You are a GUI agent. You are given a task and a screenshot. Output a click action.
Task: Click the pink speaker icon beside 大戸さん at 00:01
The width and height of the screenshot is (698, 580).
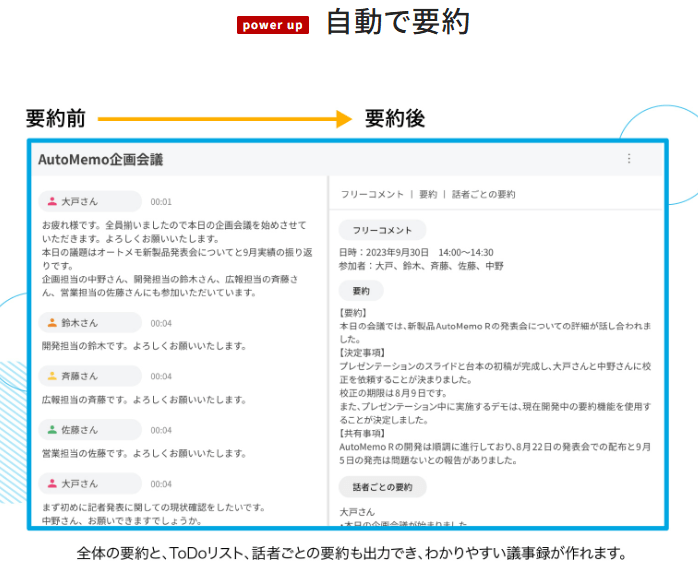pos(52,201)
